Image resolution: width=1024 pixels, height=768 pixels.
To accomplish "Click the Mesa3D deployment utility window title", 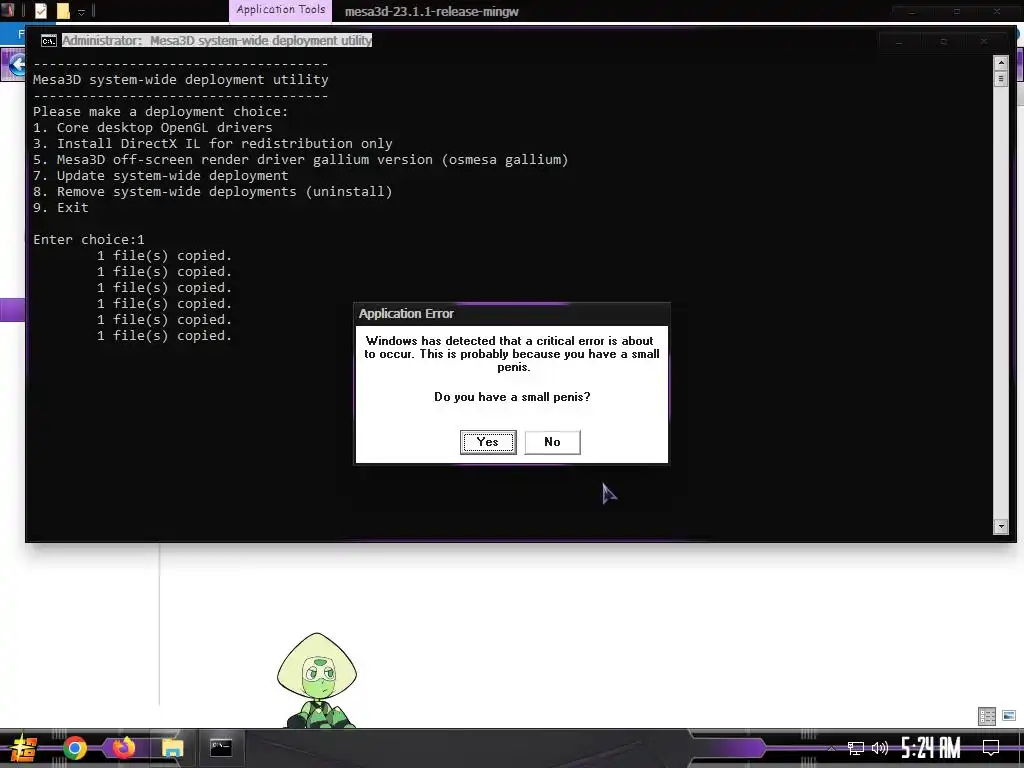I will click(x=217, y=40).
